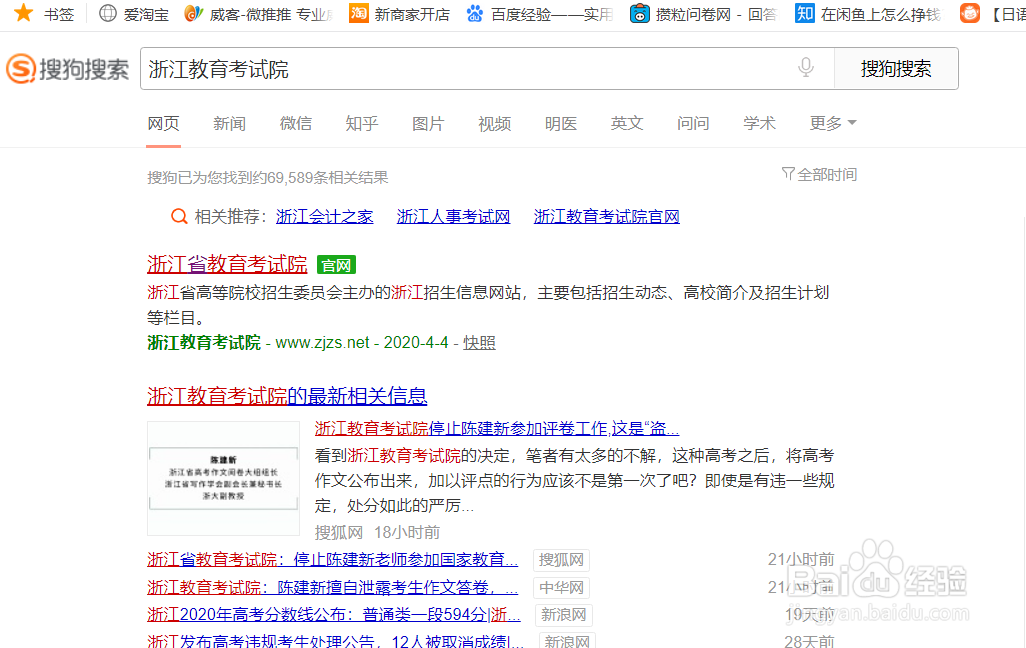
Task: Switch to the 微信 tab
Action: [296, 124]
